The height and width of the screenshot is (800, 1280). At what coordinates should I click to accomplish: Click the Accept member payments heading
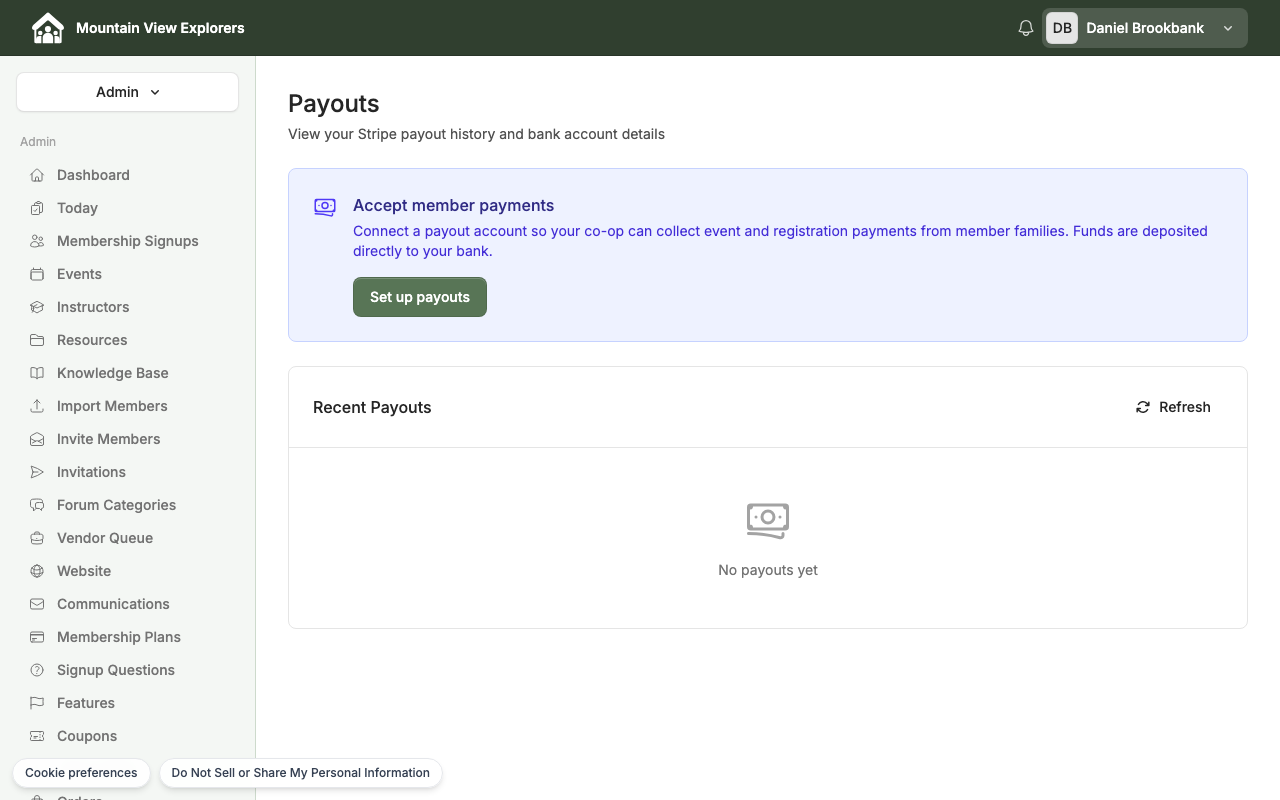[453, 205]
